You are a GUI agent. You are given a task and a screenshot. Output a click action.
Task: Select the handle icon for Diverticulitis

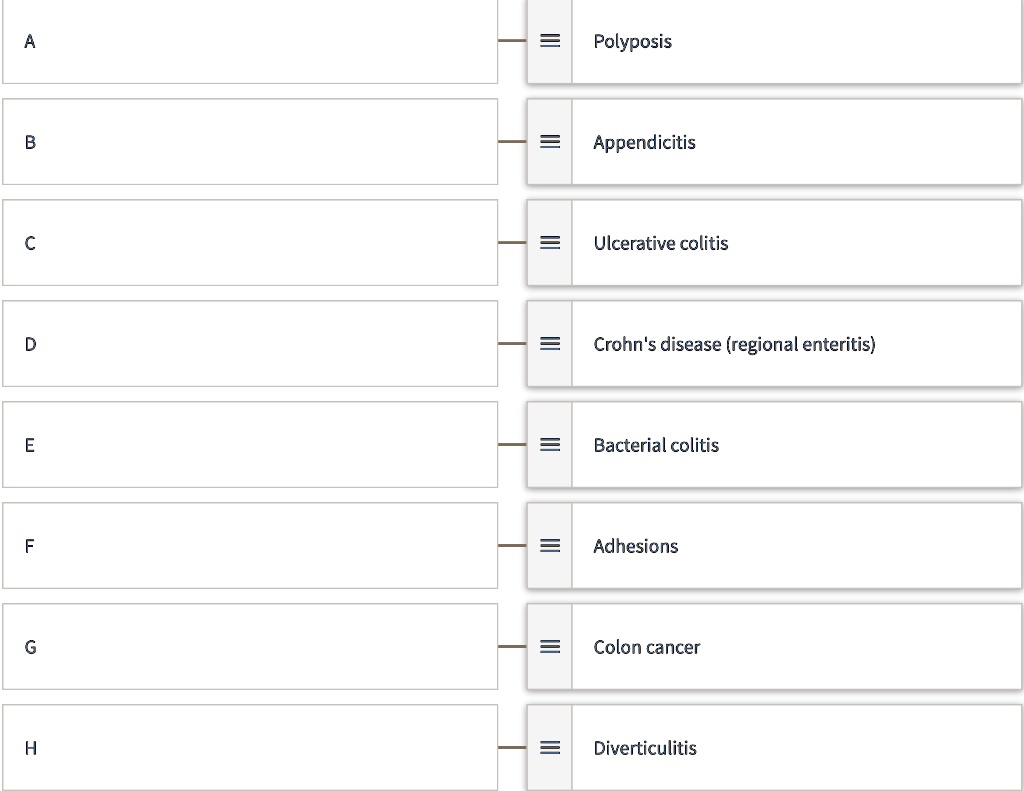click(549, 747)
